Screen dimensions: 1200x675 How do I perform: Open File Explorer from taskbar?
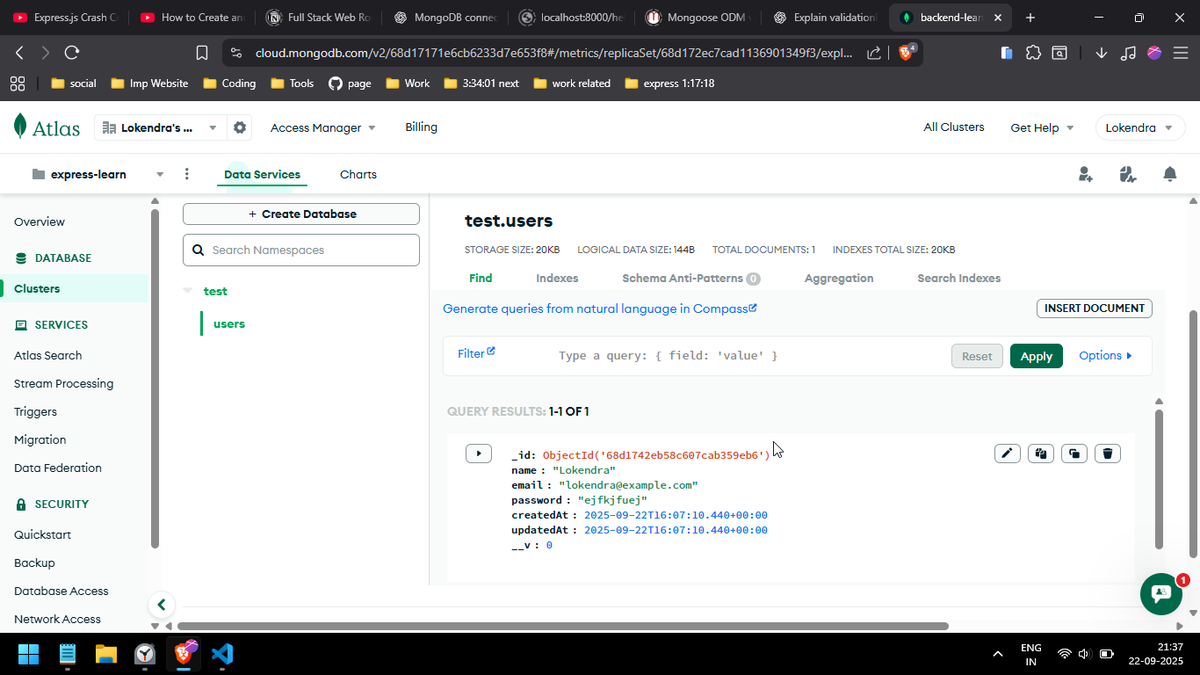106,655
